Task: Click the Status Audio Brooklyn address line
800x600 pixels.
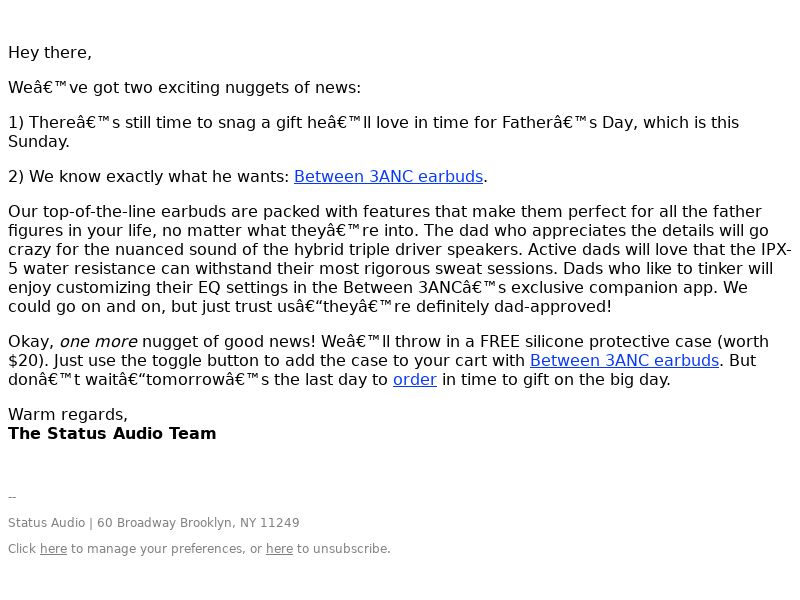Action: pyautogui.click(x=154, y=523)
